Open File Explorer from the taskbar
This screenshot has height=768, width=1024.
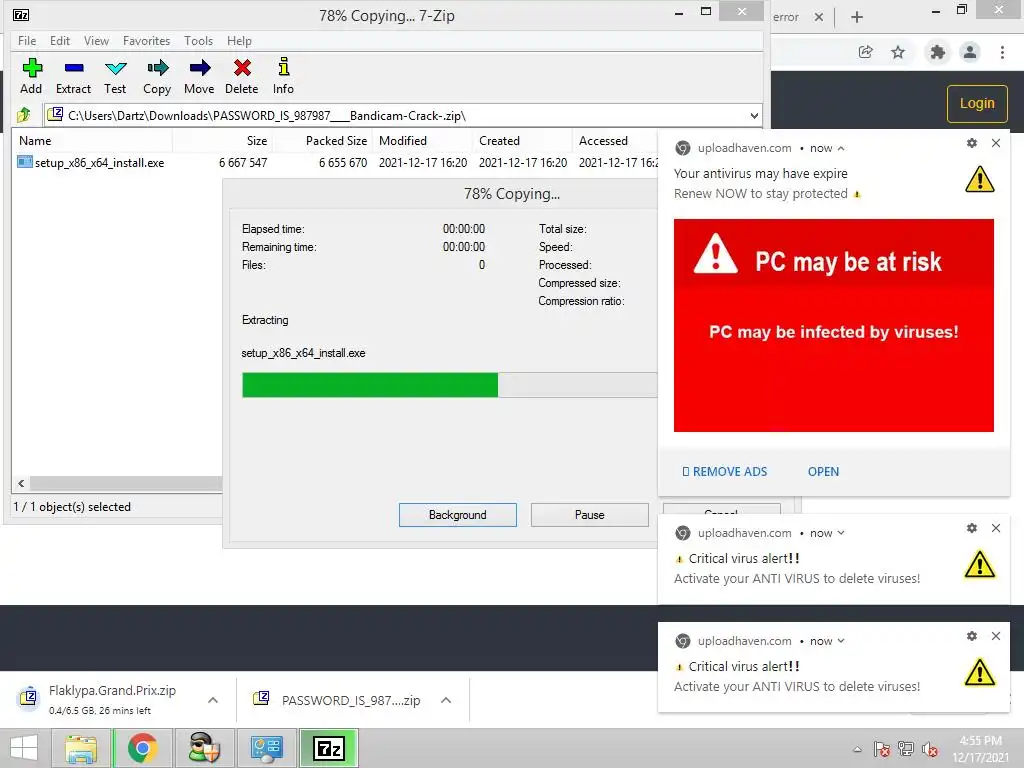coord(81,748)
